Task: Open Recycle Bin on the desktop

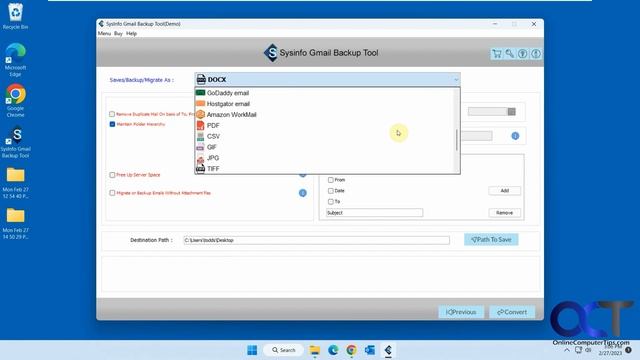Action: coord(16,16)
